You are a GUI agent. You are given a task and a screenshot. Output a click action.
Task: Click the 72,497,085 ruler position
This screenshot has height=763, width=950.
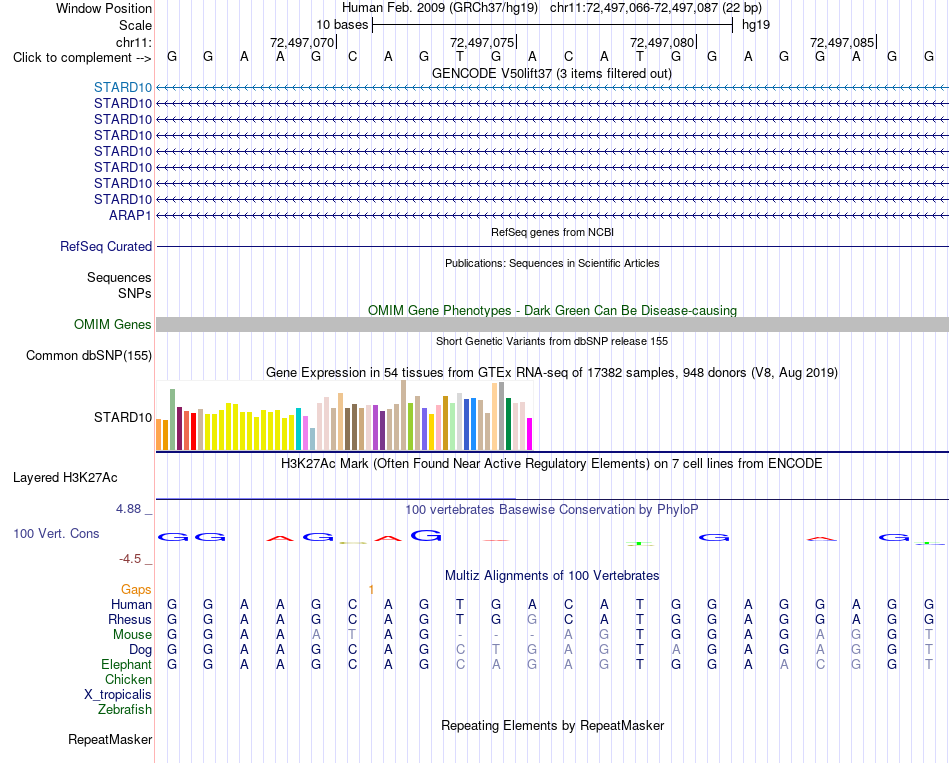842,42
